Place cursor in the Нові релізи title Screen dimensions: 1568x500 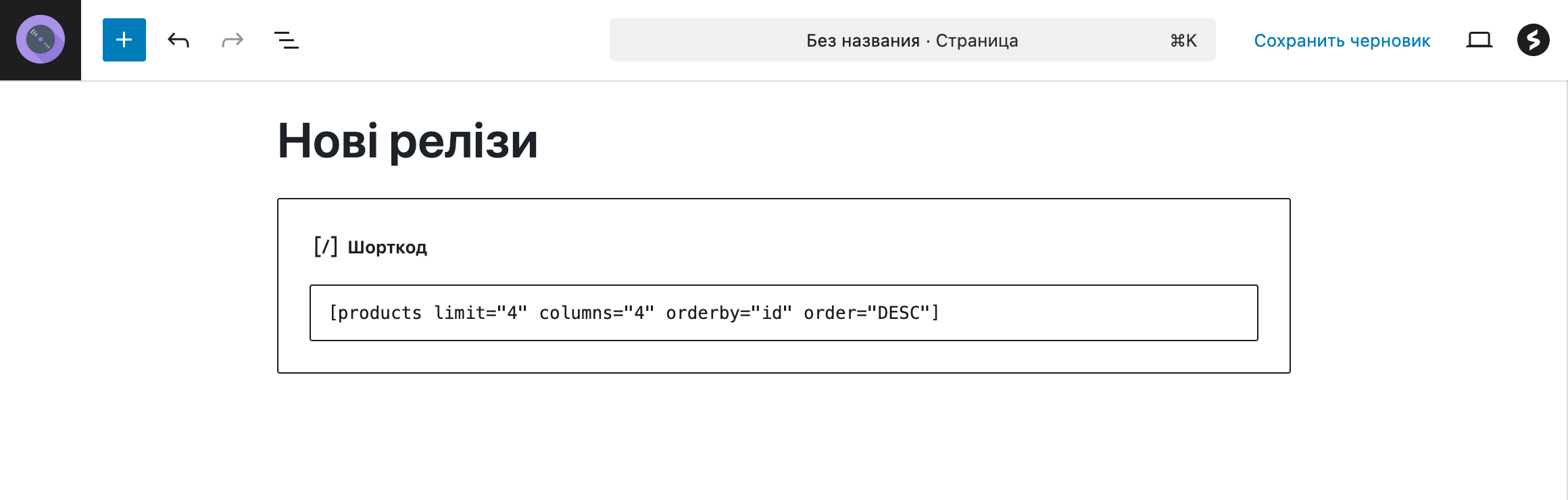407,141
